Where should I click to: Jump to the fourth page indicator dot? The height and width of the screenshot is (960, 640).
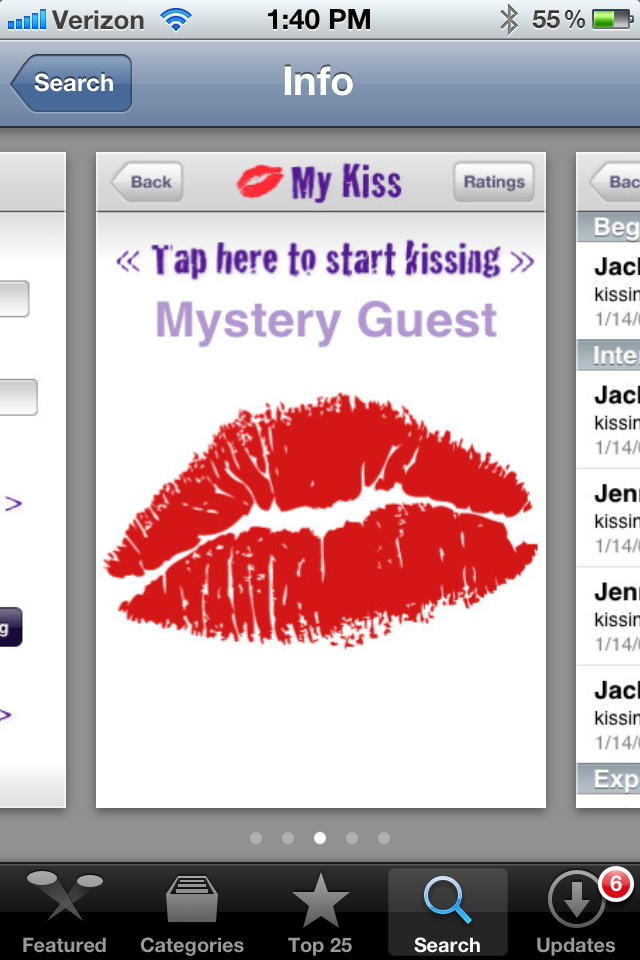352,838
